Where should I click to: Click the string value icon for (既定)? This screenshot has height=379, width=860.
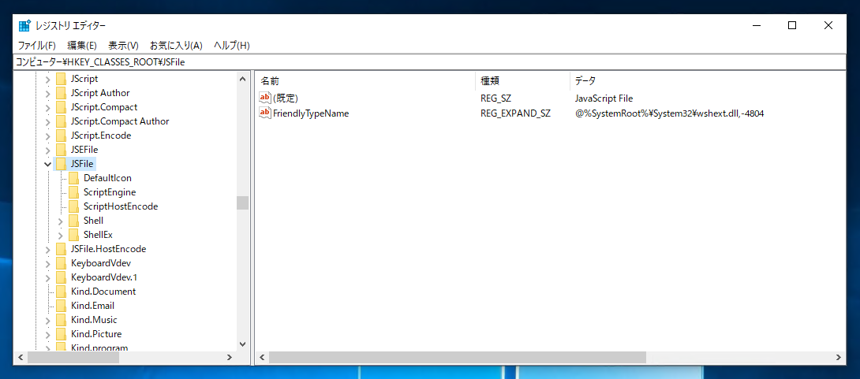coord(265,98)
